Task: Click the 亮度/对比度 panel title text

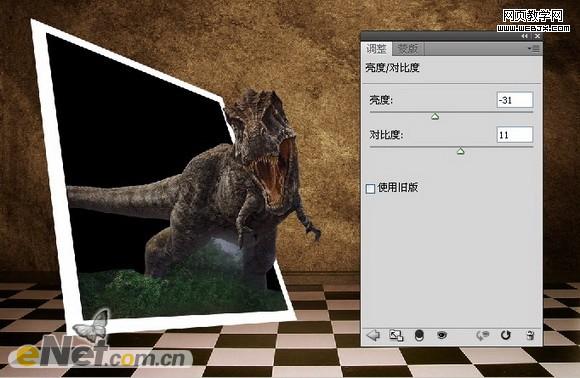Action: [x=392, y=68]
